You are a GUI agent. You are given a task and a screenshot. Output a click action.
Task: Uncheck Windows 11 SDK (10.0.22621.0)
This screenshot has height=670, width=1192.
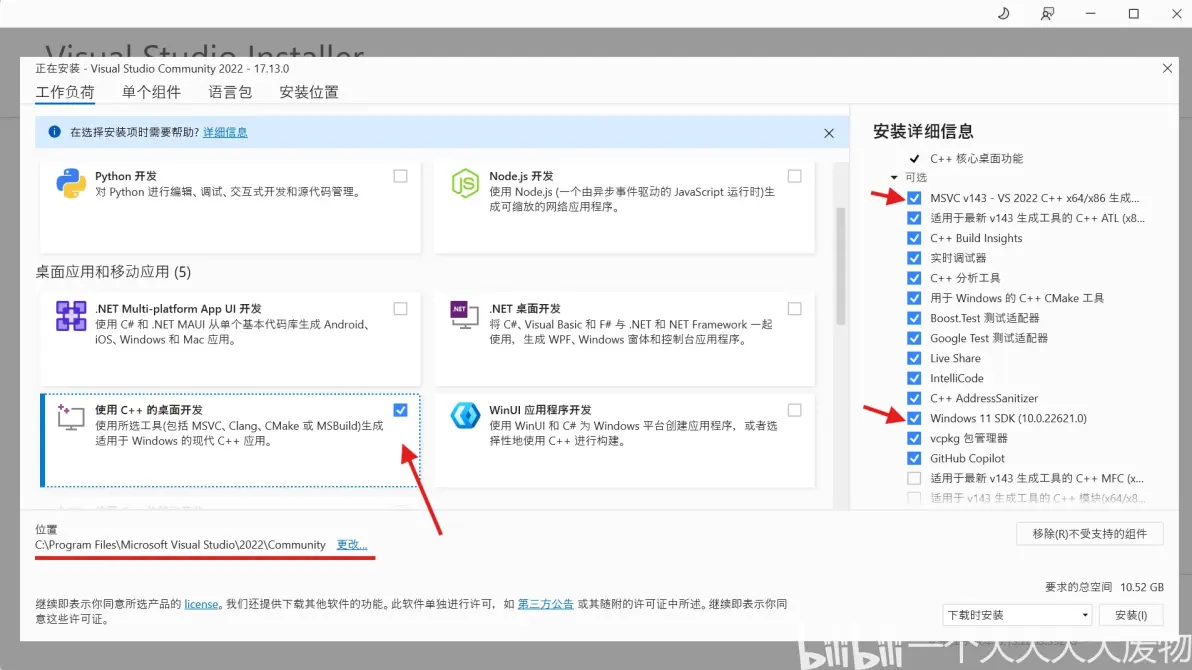pyautogui.click(x=914, y=418)
